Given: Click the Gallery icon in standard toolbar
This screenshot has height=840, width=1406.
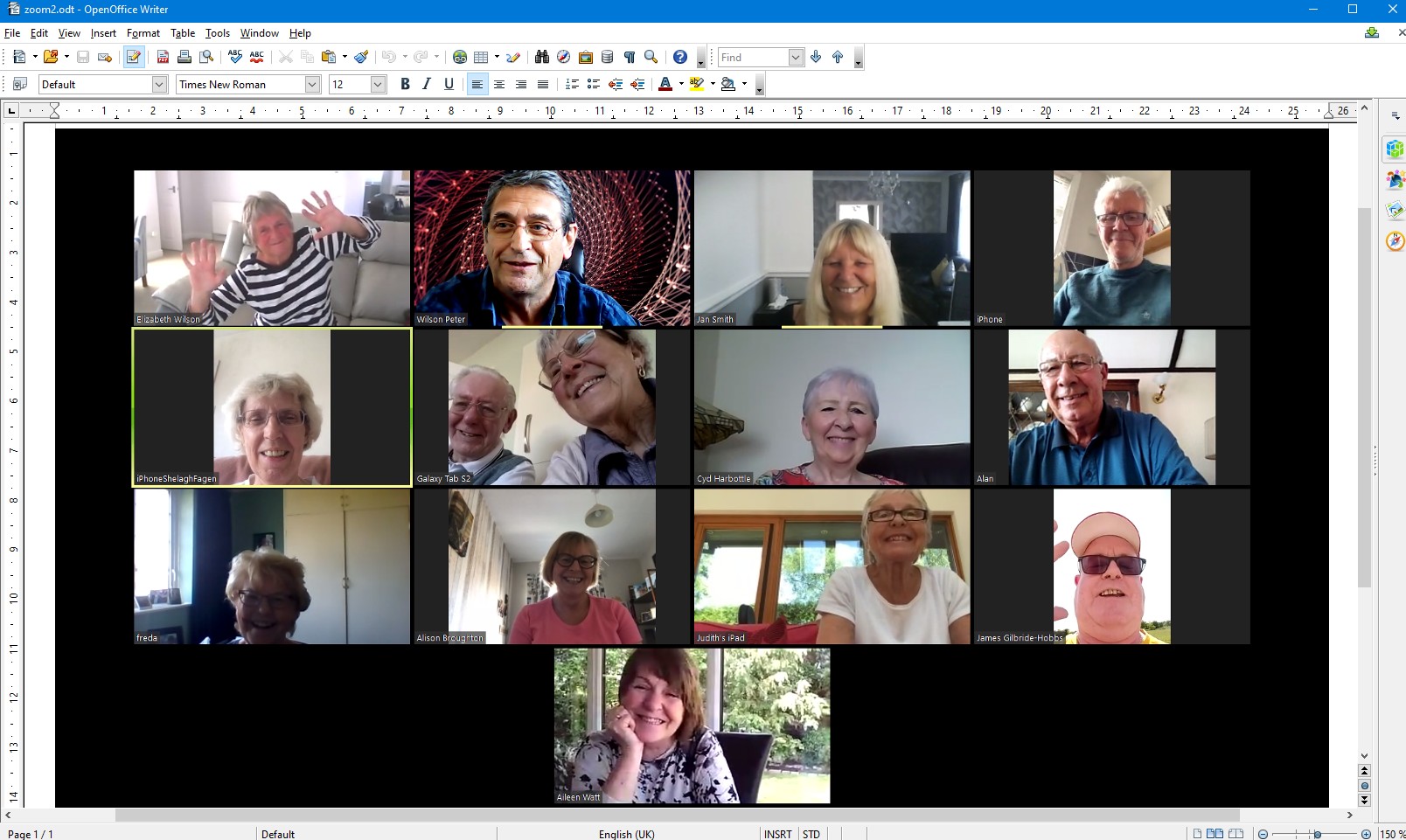Looking at the screenshot, I should coord(586,57).
